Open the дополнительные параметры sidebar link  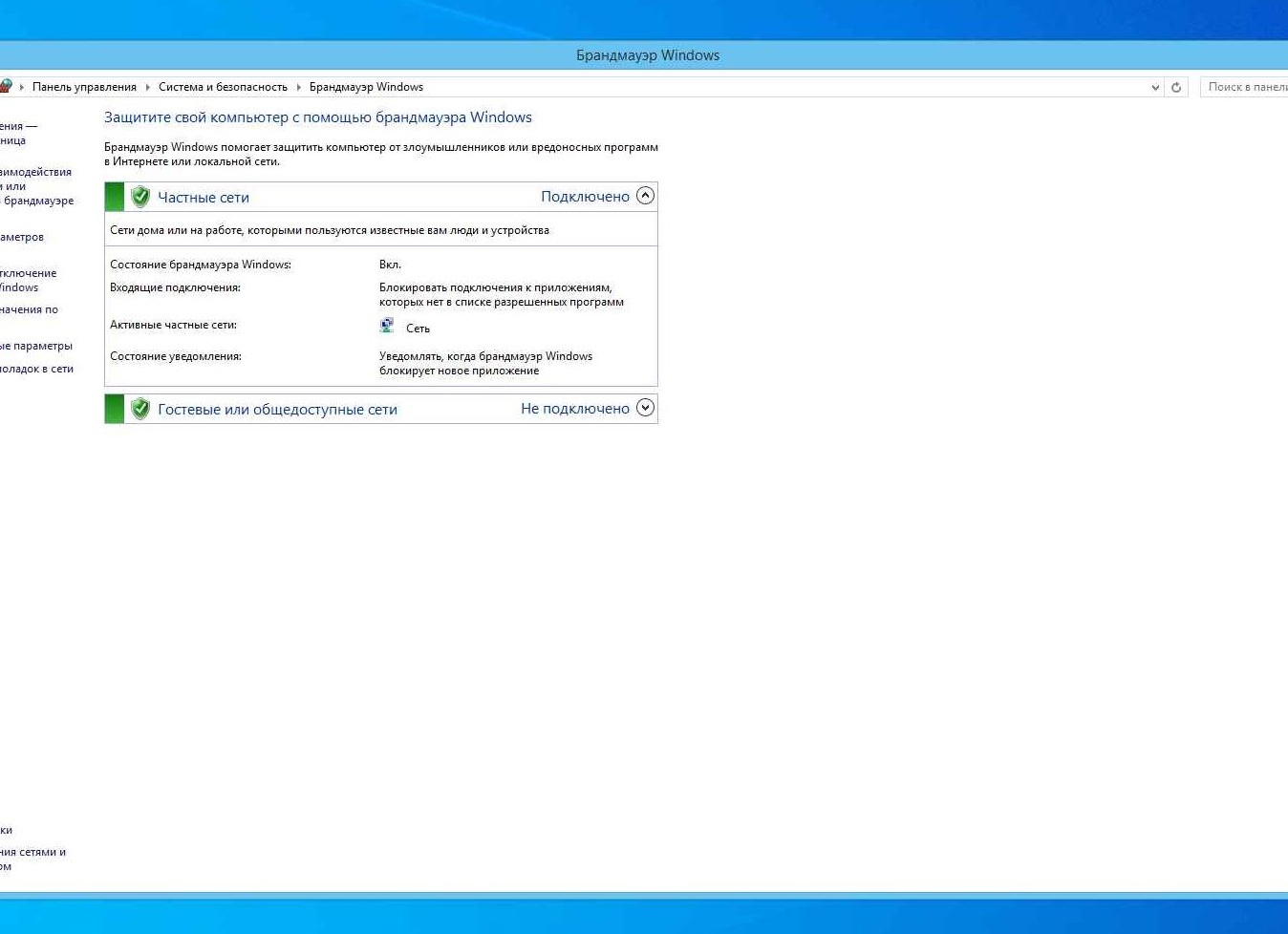(x=36, y=346)
